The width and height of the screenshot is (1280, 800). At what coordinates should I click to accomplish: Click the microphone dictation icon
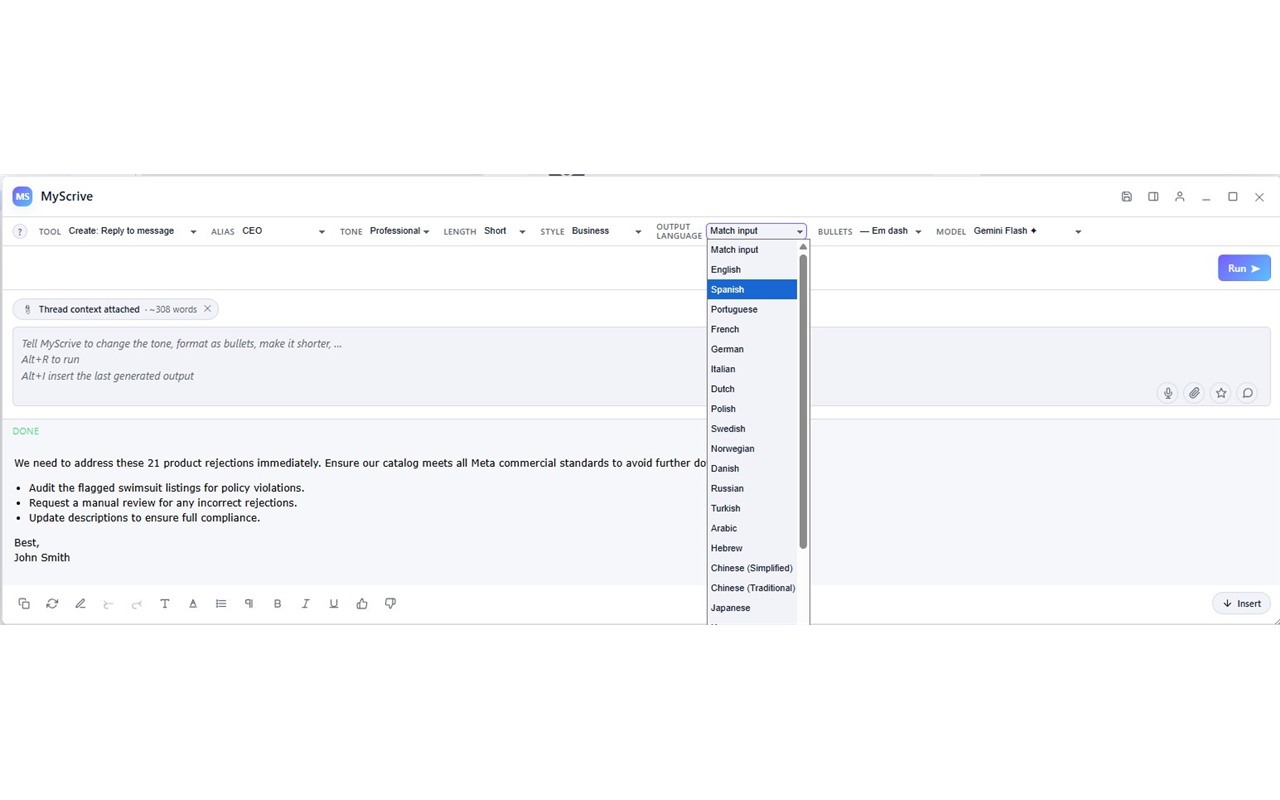(1167, 393)
